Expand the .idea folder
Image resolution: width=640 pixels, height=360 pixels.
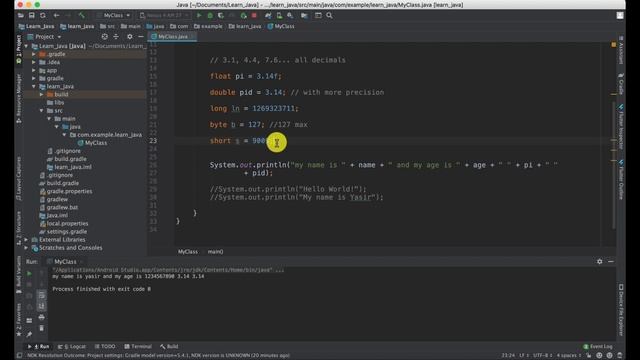click(34, 62)
